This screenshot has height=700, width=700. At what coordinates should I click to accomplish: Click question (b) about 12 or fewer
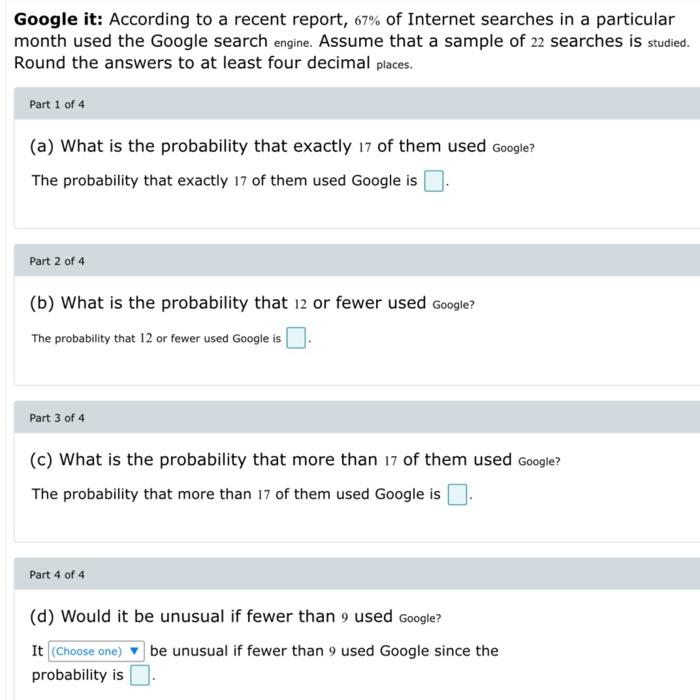click(x=252, y=303)
